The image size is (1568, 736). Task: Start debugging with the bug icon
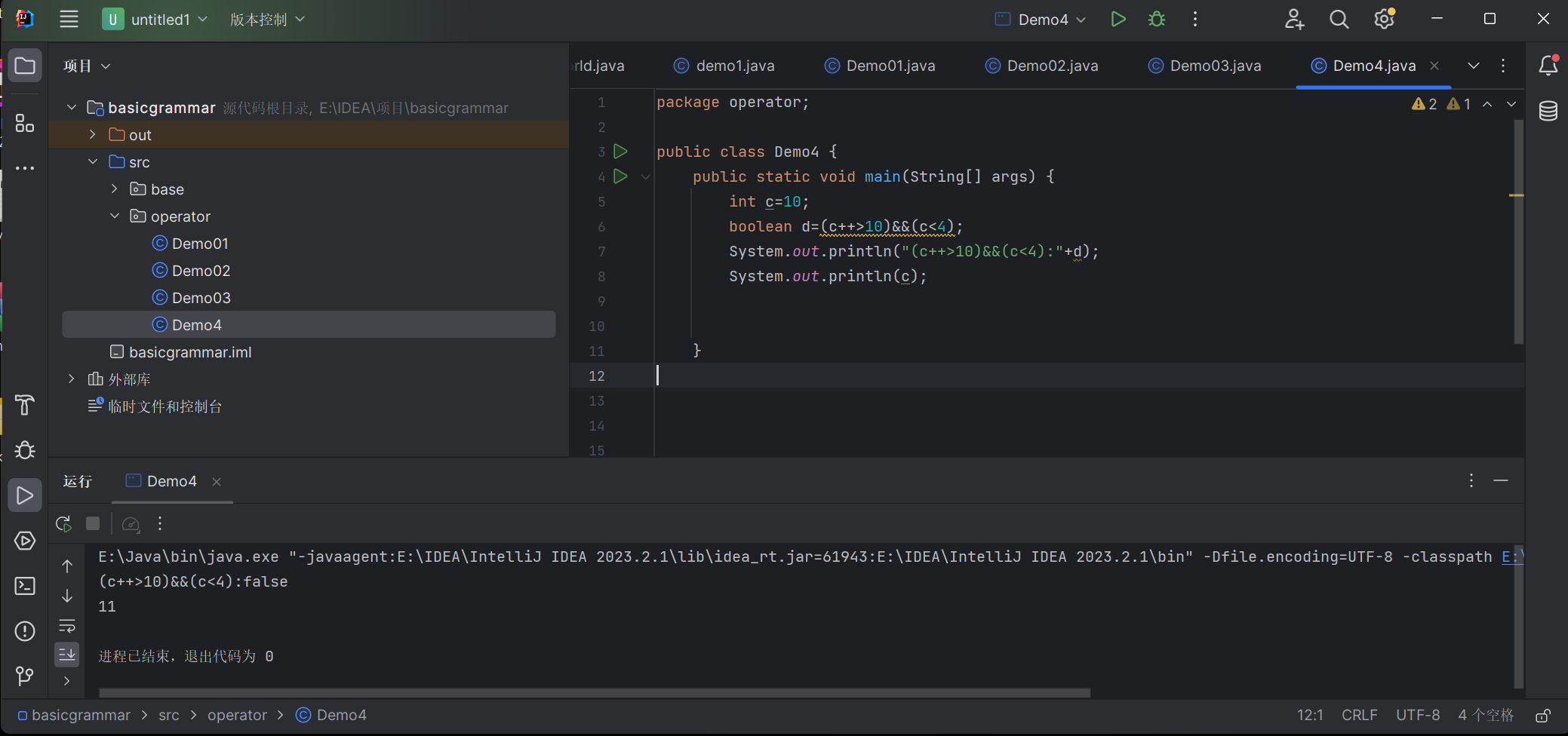(x=1156, y=20)
